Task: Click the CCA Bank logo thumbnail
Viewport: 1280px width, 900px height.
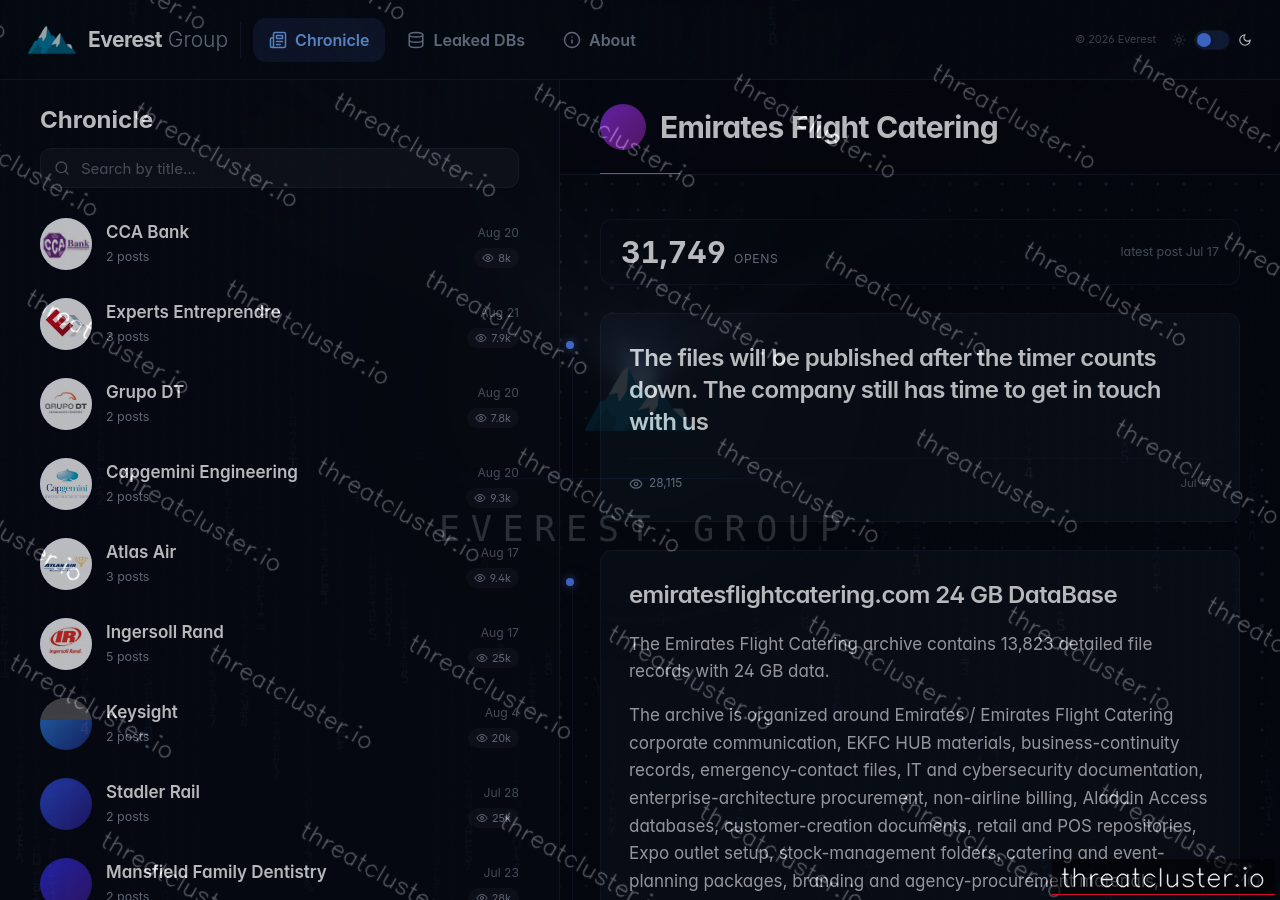Action: coord(66,244)
